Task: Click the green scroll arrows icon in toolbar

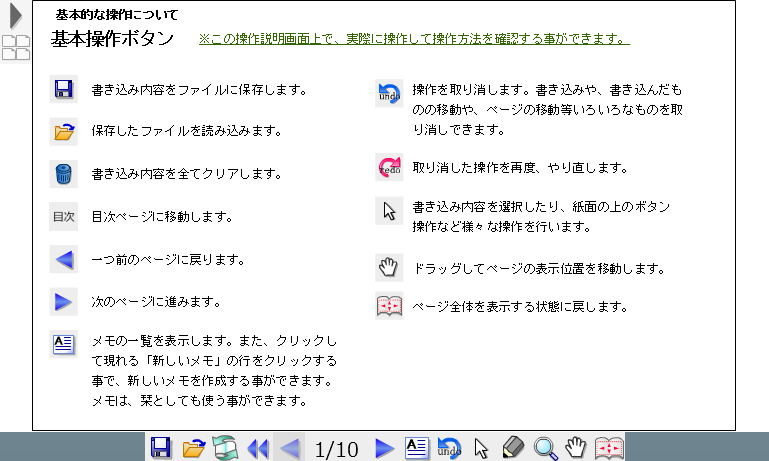Action: tap(225, 448)
